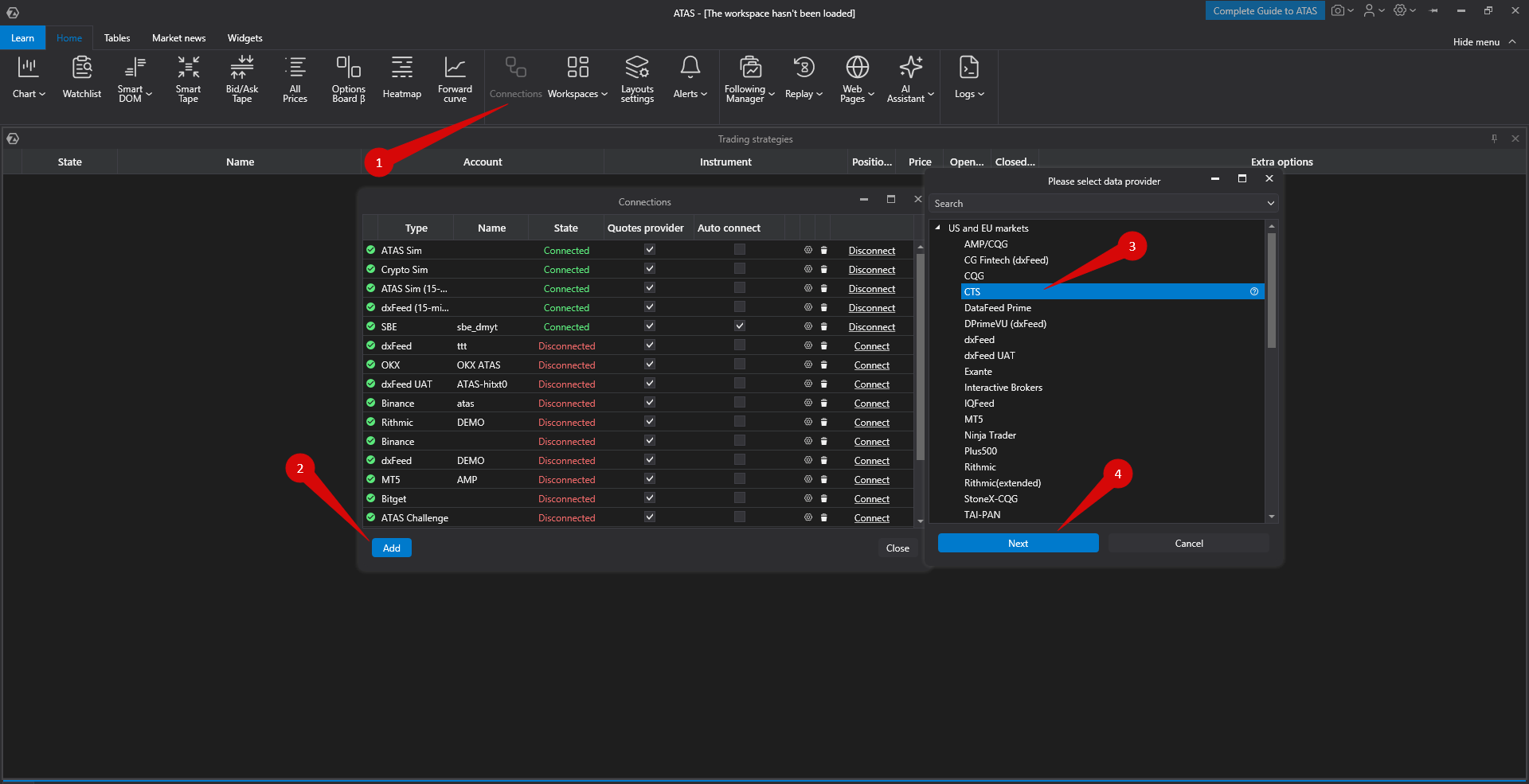Expand the Alerts dropdown arrow
The image size is (1529, 784).
point(704,94)
